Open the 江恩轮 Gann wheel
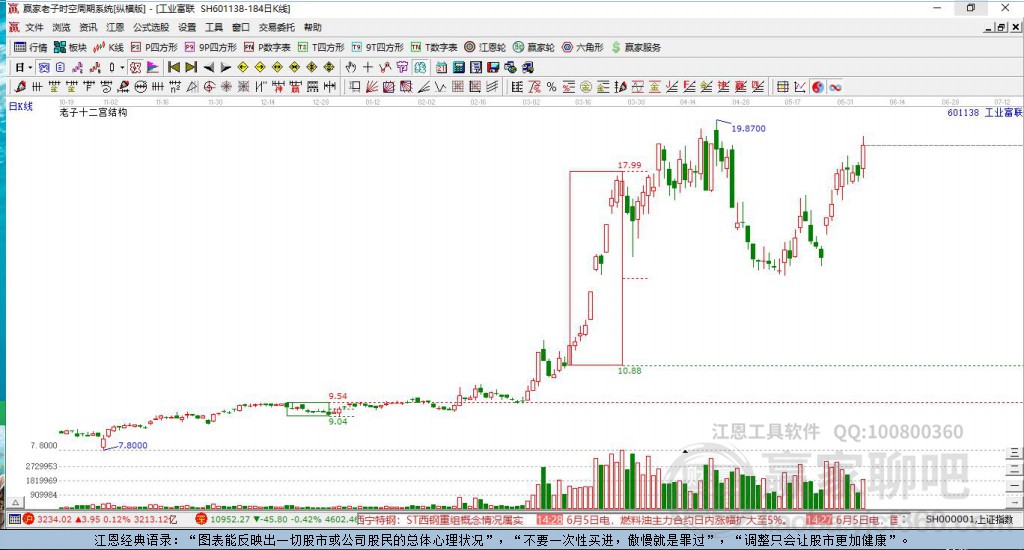Viewport: 1024px width, 550px height. pyautogui.click(x=485, y=47)
